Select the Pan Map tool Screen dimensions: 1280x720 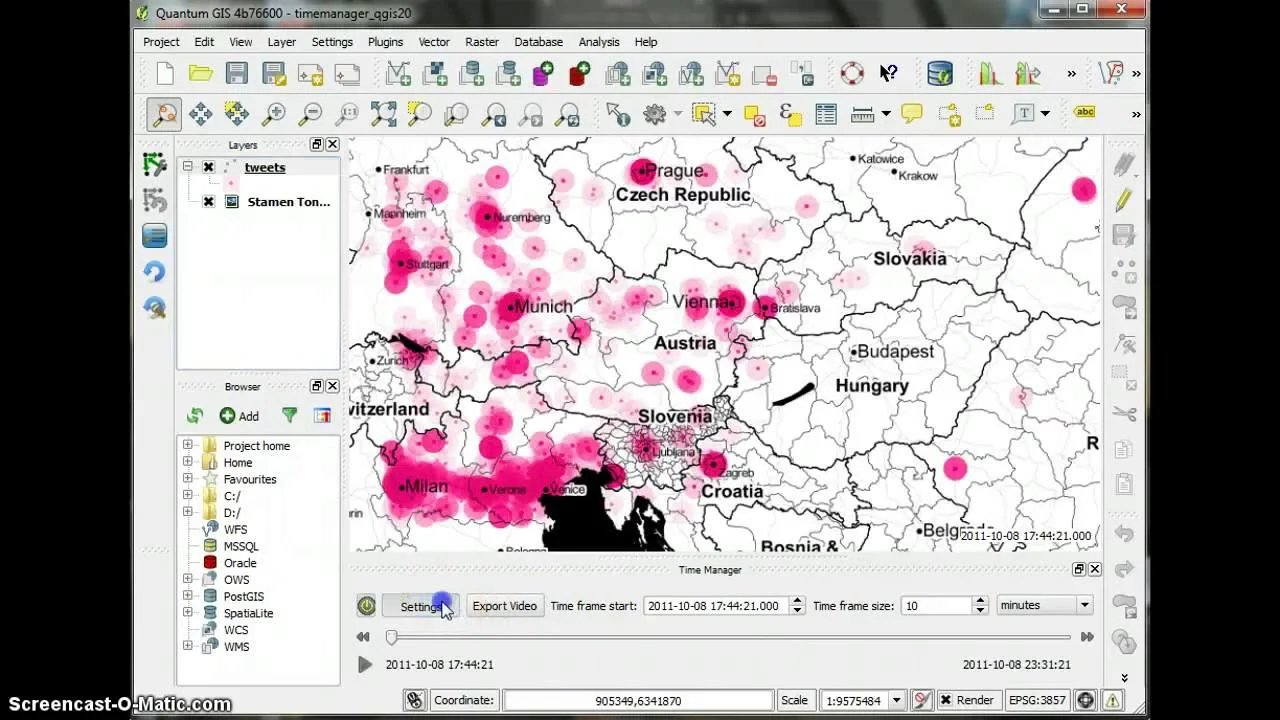pyautogui.click(x=200, y=114)
